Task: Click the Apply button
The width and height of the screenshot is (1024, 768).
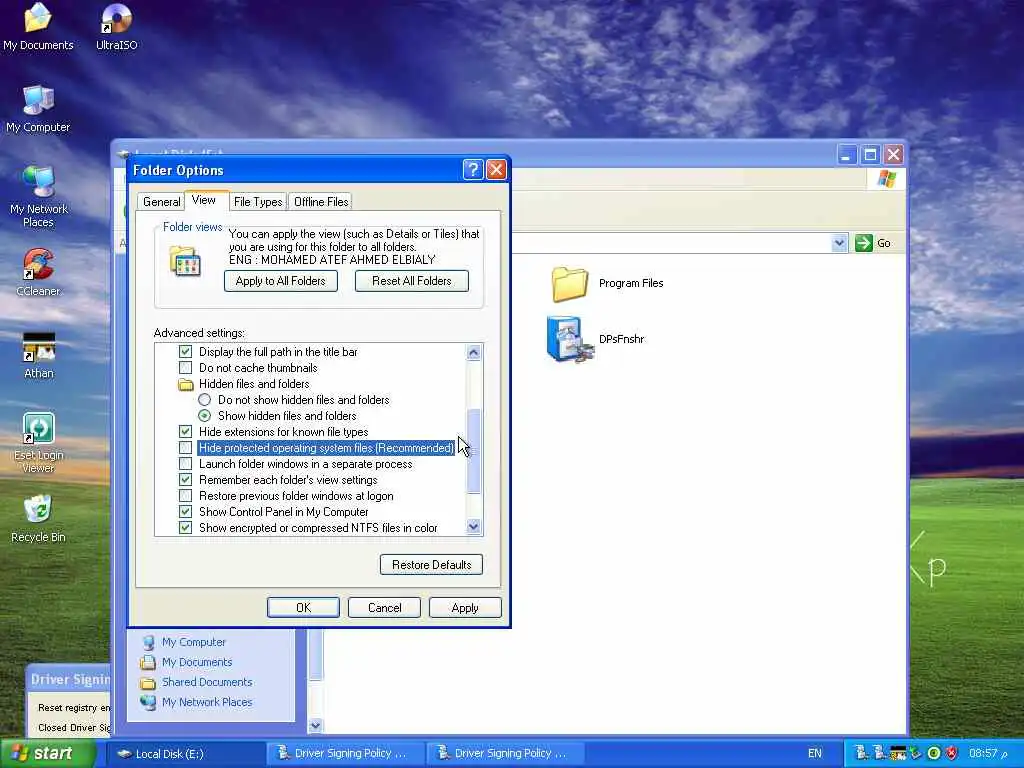Action: [465, 608]
